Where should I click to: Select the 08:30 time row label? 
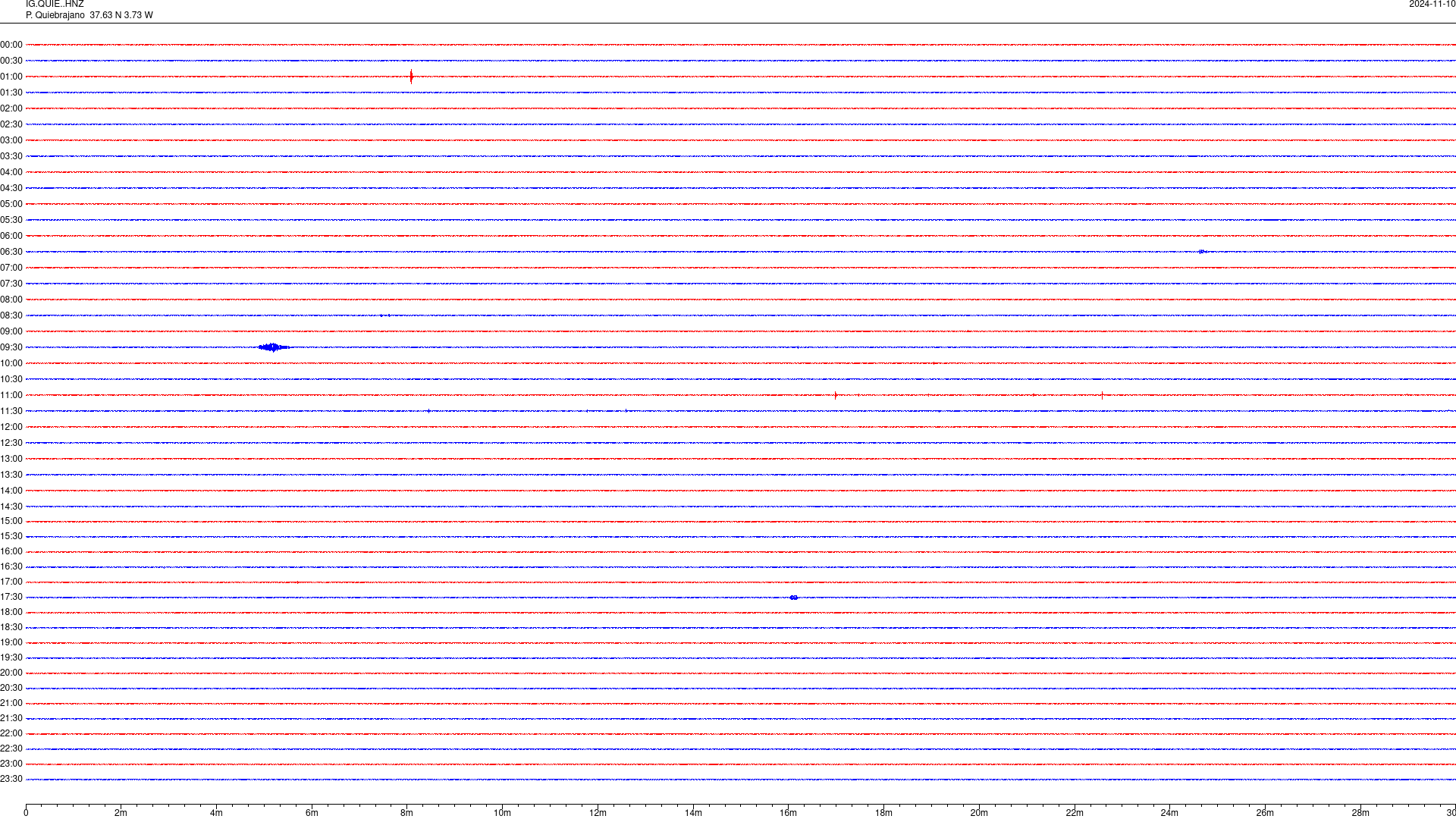point(11,315)
